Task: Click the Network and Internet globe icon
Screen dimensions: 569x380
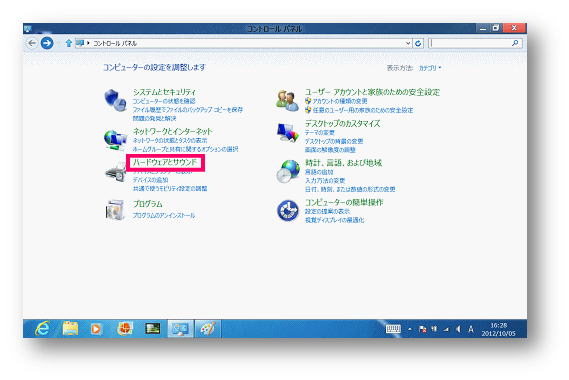Action: pyautogui.click(x=115, y=140)
